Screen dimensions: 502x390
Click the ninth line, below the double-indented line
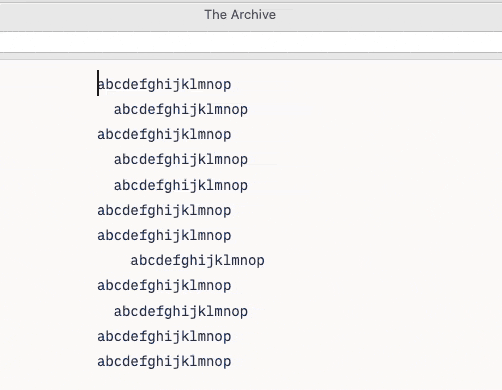pyautogui.click(x=164, y=286)
